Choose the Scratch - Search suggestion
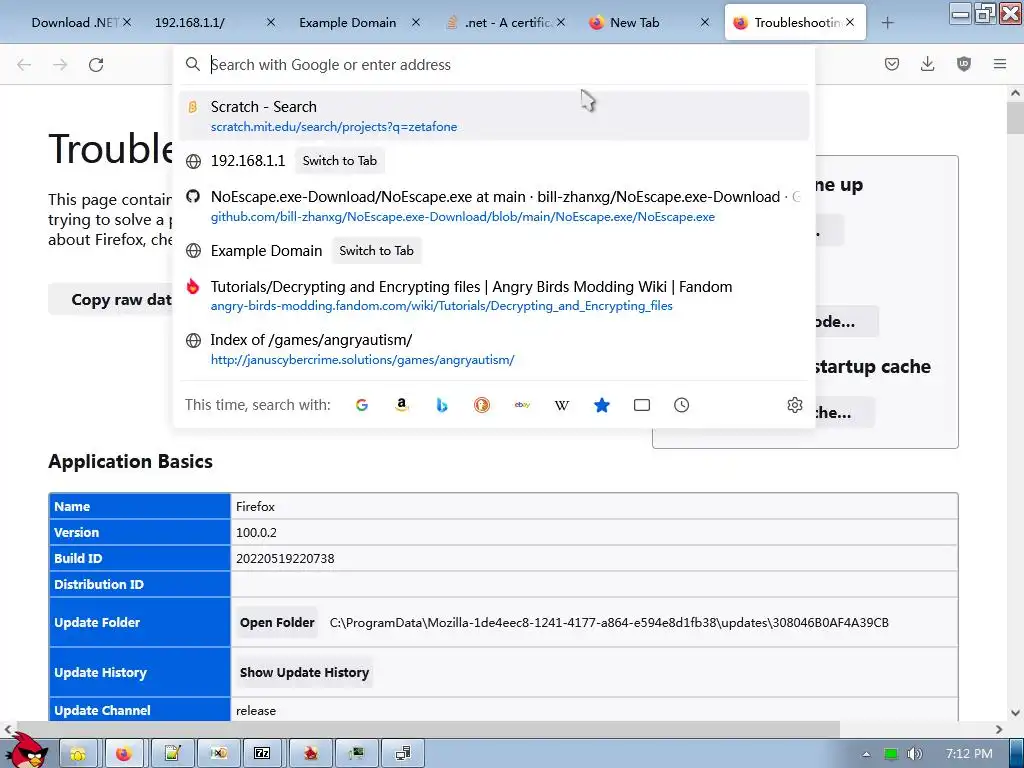The height and width of the screenshot is (768, 1024). [x=494, y=116]
